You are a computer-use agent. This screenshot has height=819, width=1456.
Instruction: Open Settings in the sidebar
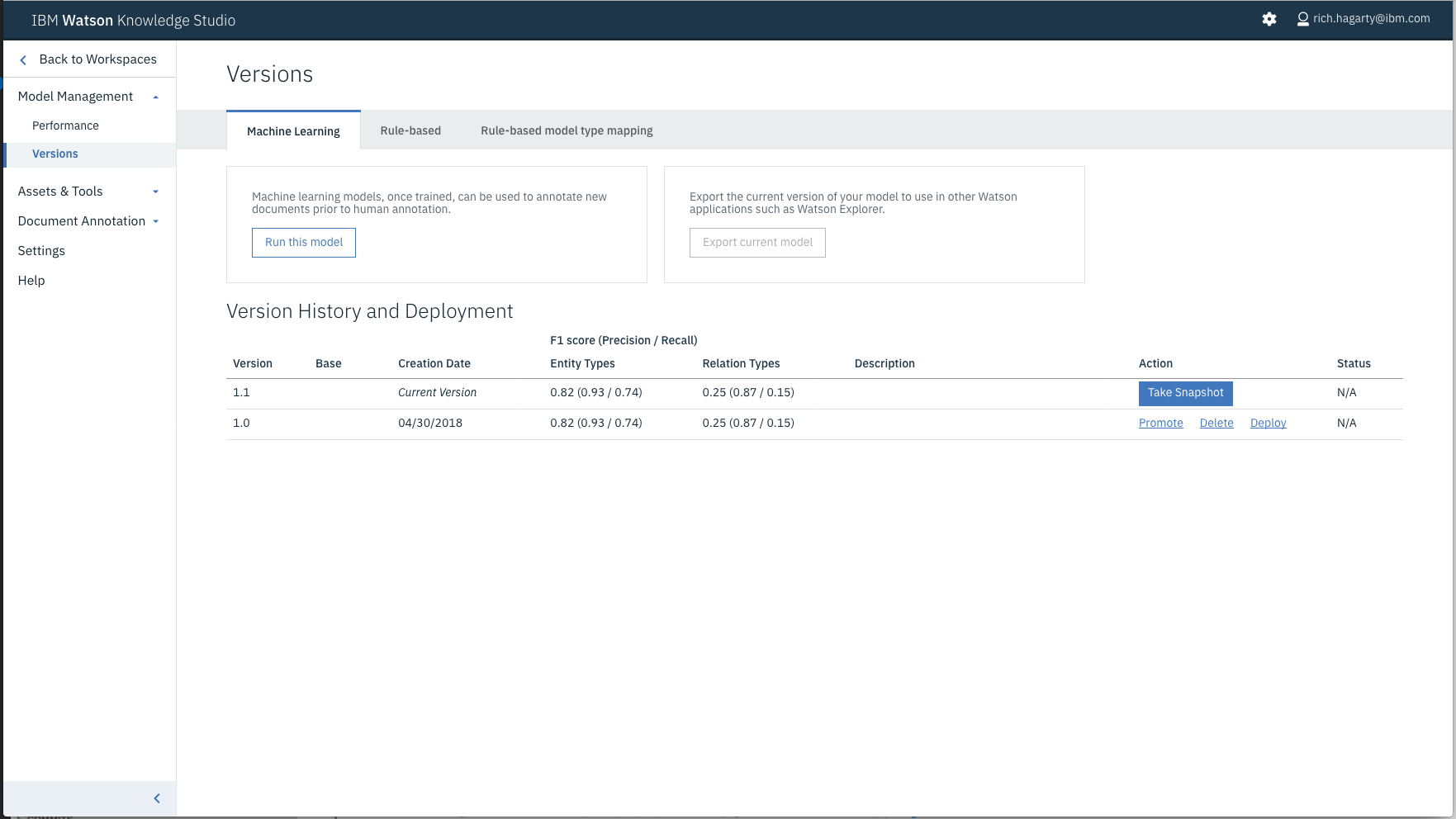pos(41,251)
